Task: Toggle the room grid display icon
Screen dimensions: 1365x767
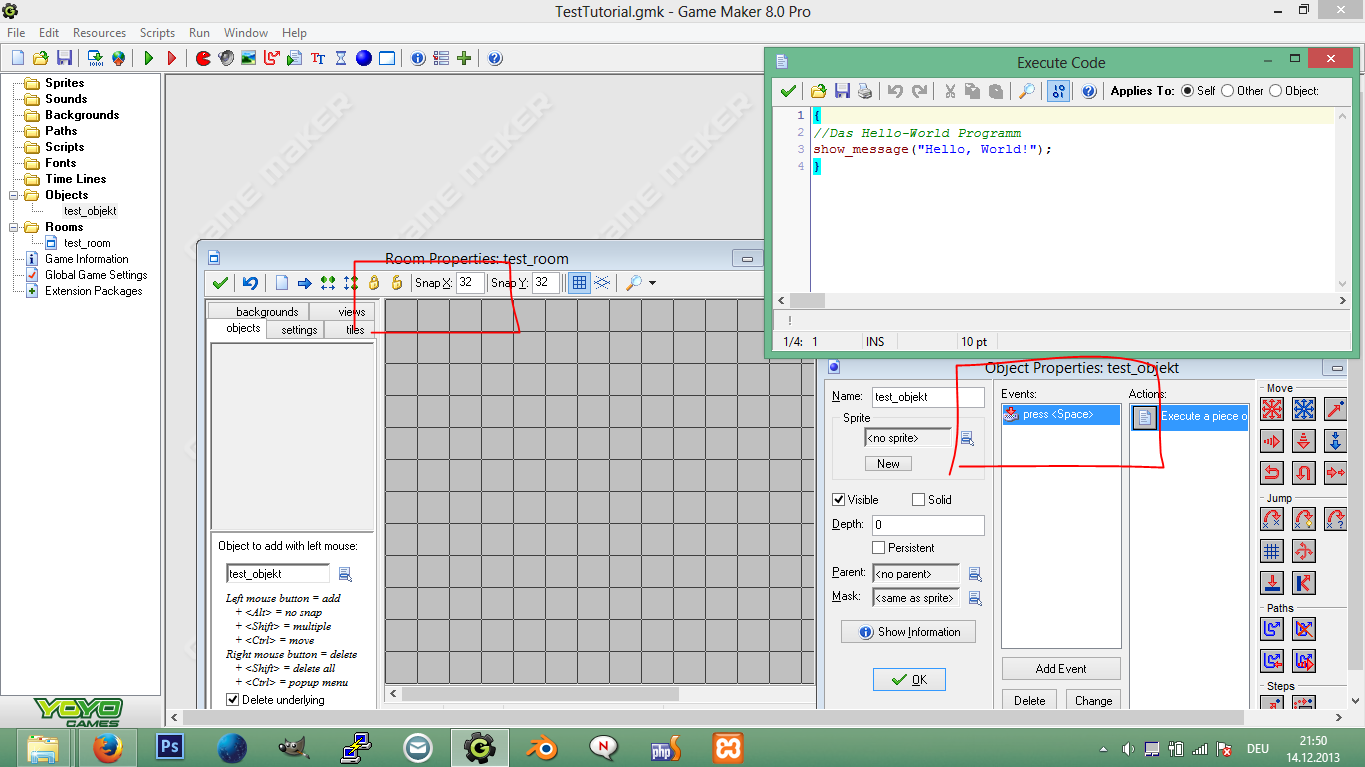Action: coord(578,283)
